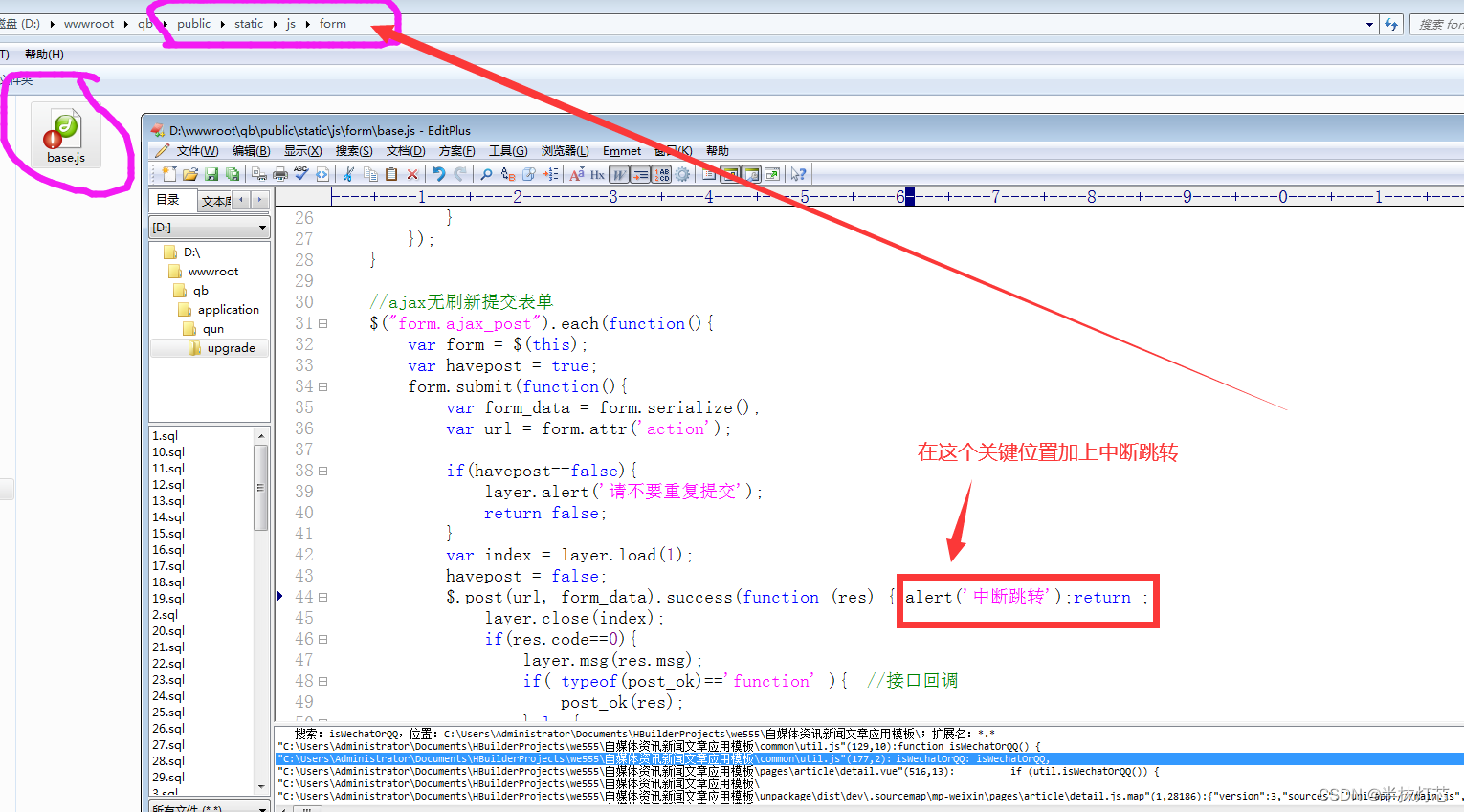Click the Replace icon on the toolbar
Image resolution: width=1464 pixels, height=812 pixels.
click(x=506, y=173)
